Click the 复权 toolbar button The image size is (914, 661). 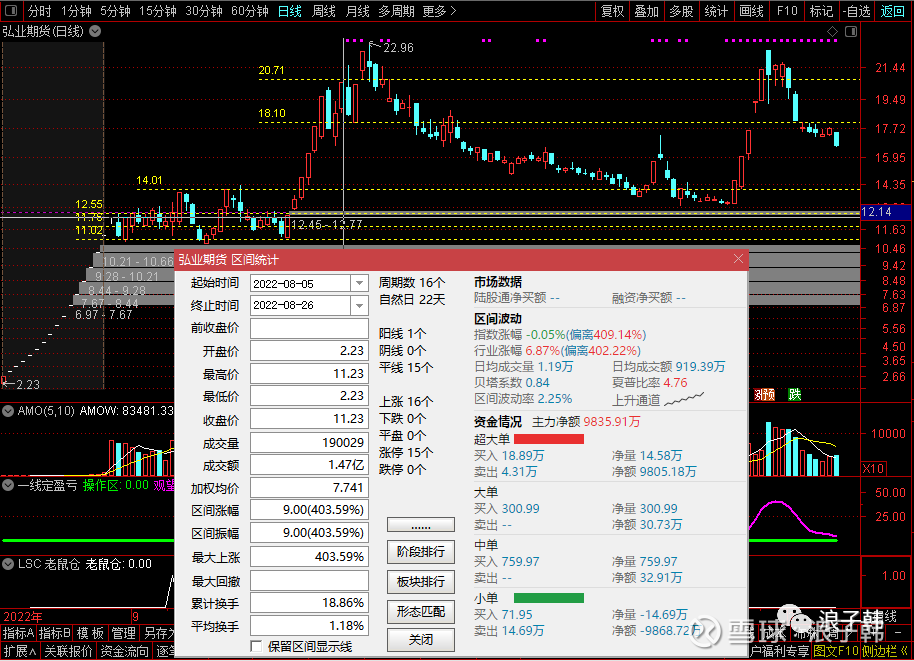612,11
